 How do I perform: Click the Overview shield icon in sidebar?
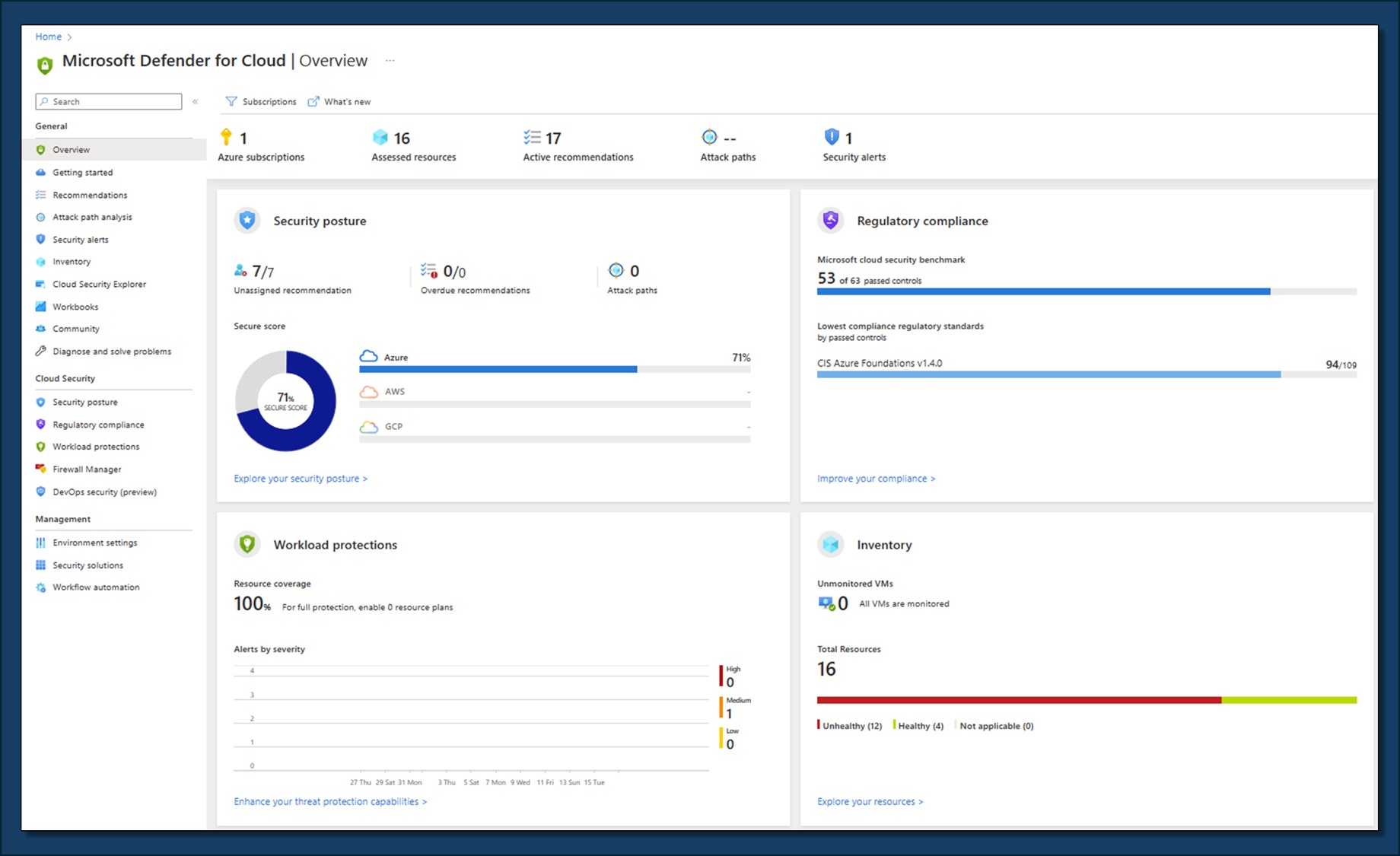pyautogui.click(x=41, y=150)
